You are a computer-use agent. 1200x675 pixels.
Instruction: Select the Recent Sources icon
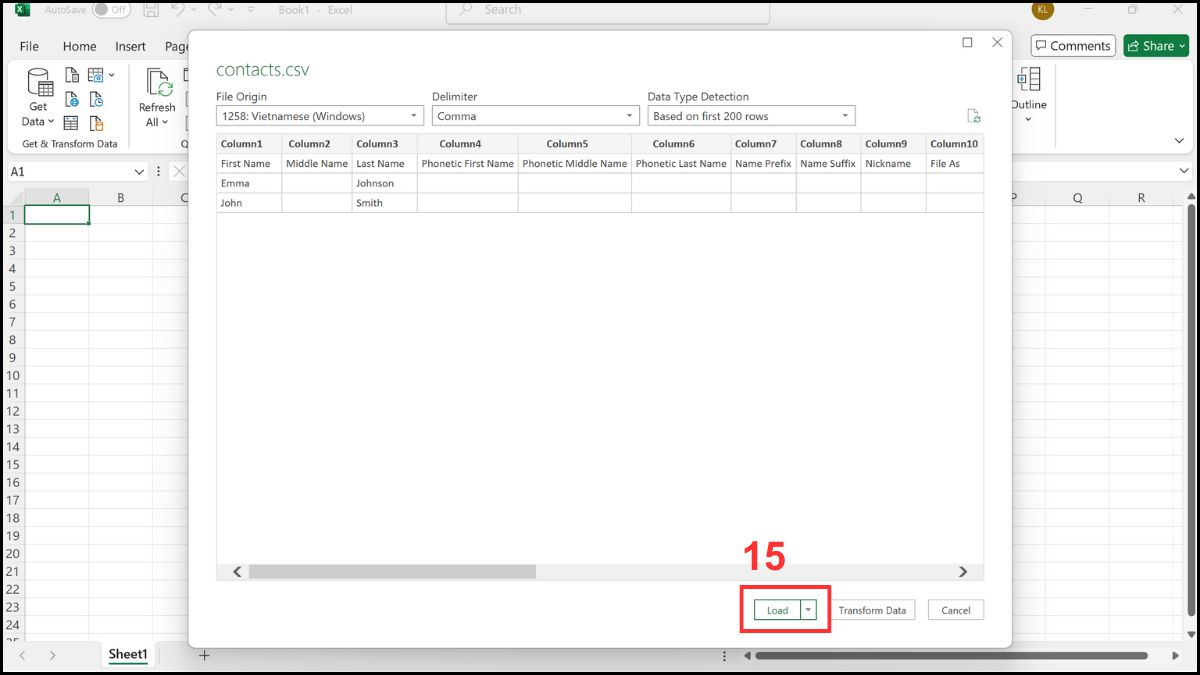click(x=96, y=99)
